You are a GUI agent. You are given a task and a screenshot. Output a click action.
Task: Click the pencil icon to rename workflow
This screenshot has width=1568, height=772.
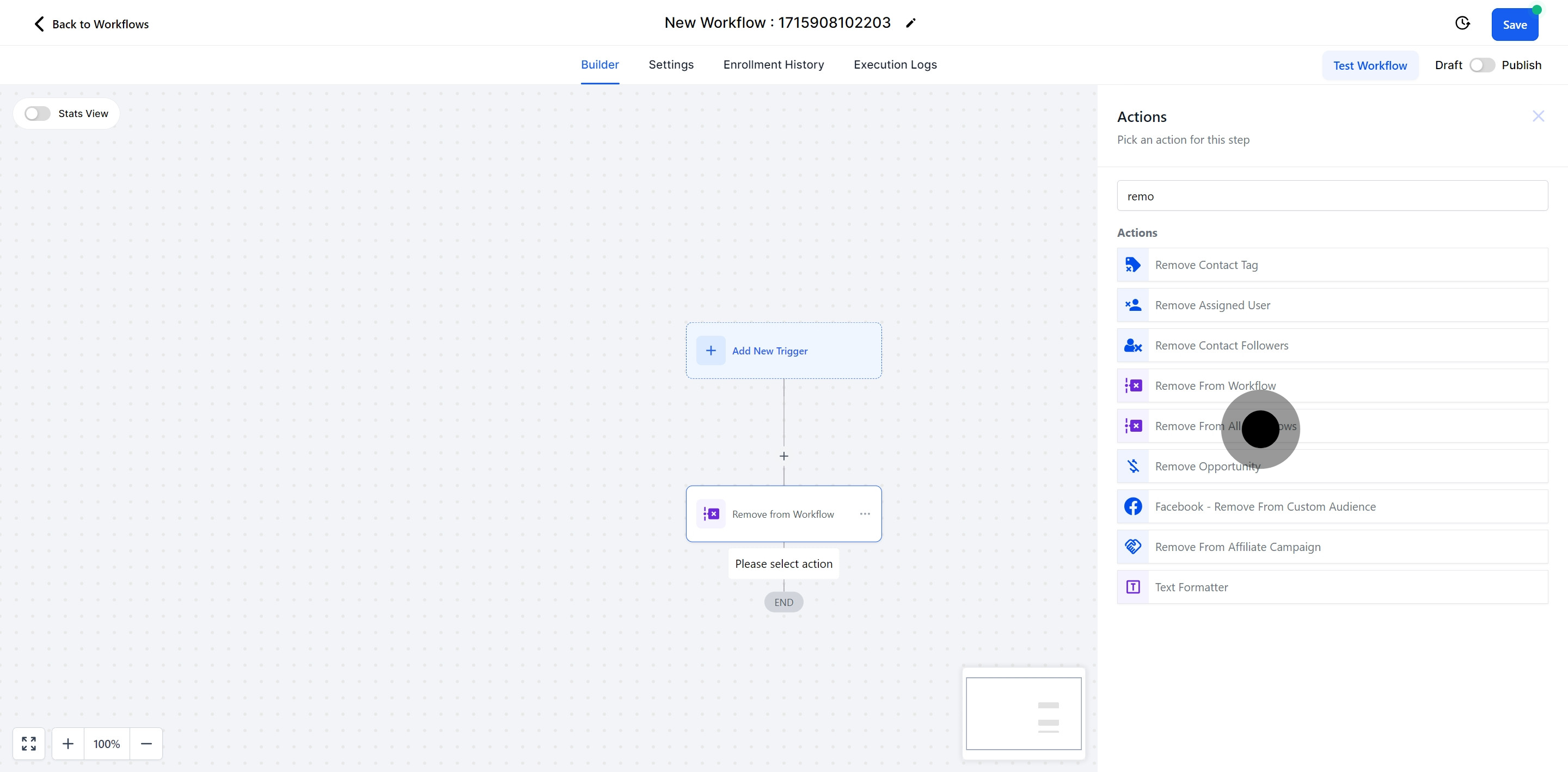click(x=911, y=23)
